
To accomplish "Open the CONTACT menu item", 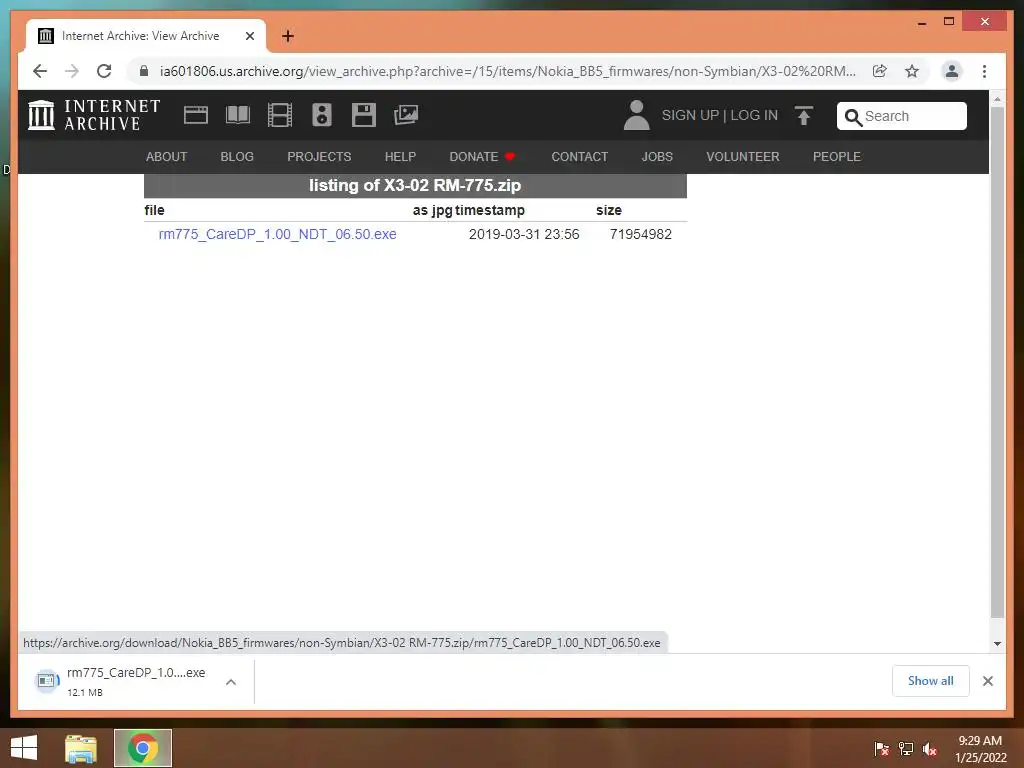I will pos(580,157).
